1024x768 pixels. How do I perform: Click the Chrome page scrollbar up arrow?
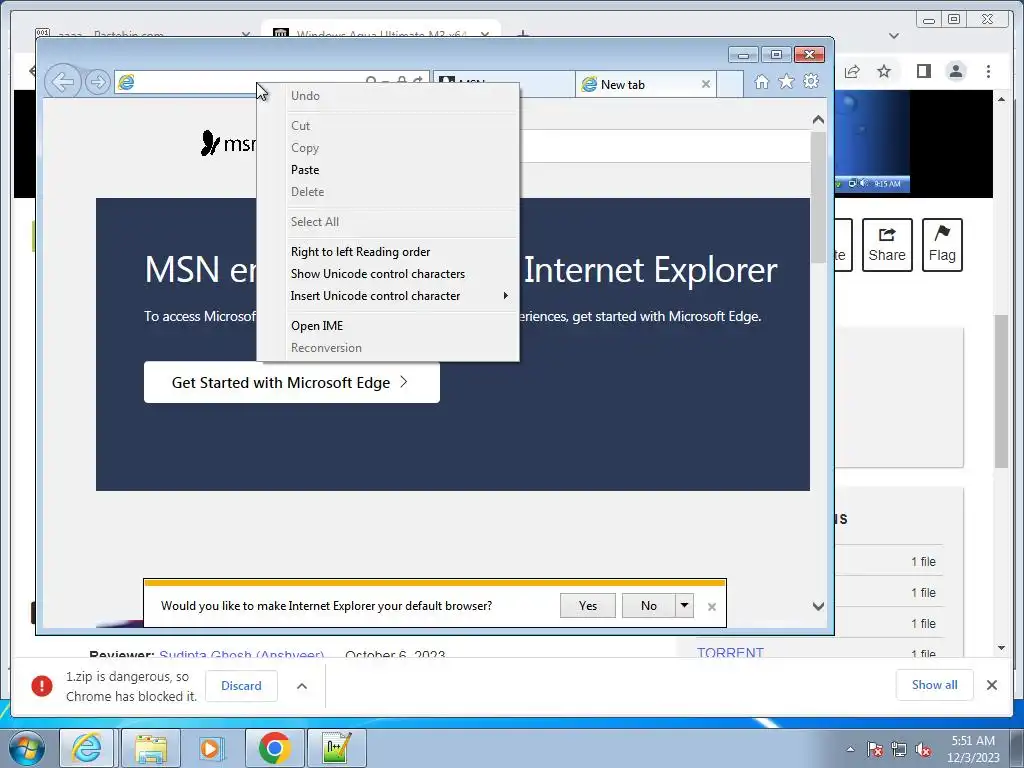[1002, 99]
